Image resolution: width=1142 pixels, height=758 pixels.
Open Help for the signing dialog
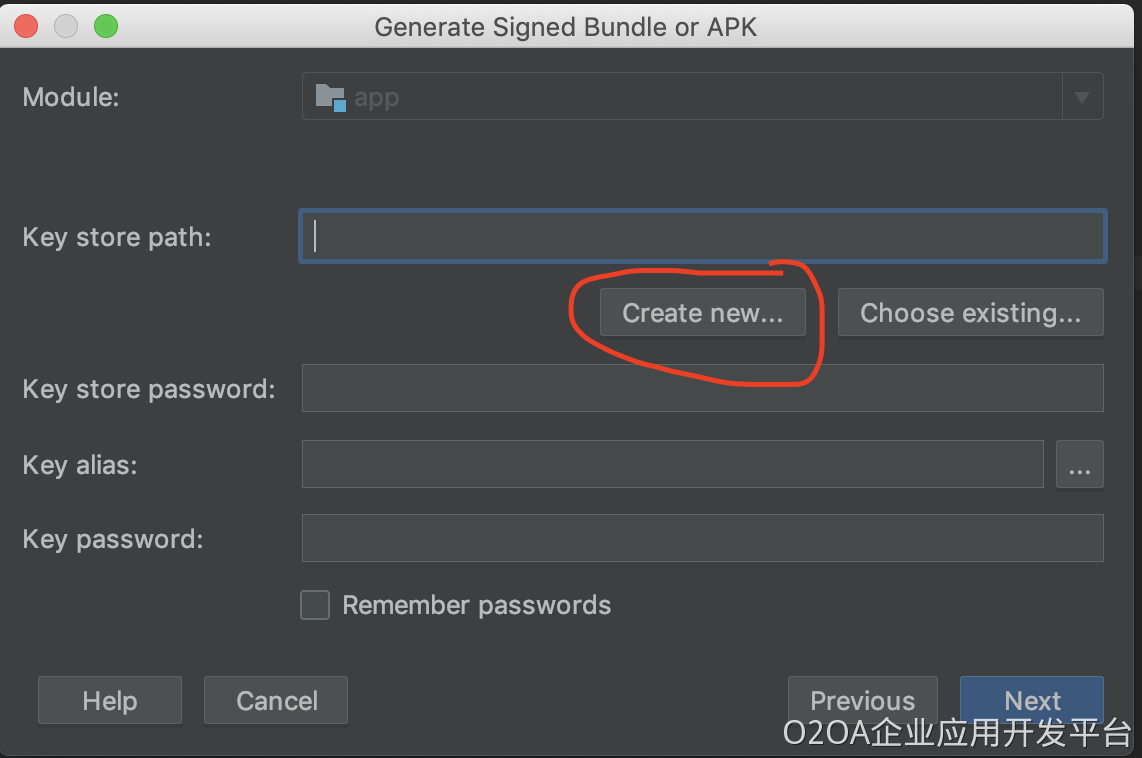click(110, 700)
